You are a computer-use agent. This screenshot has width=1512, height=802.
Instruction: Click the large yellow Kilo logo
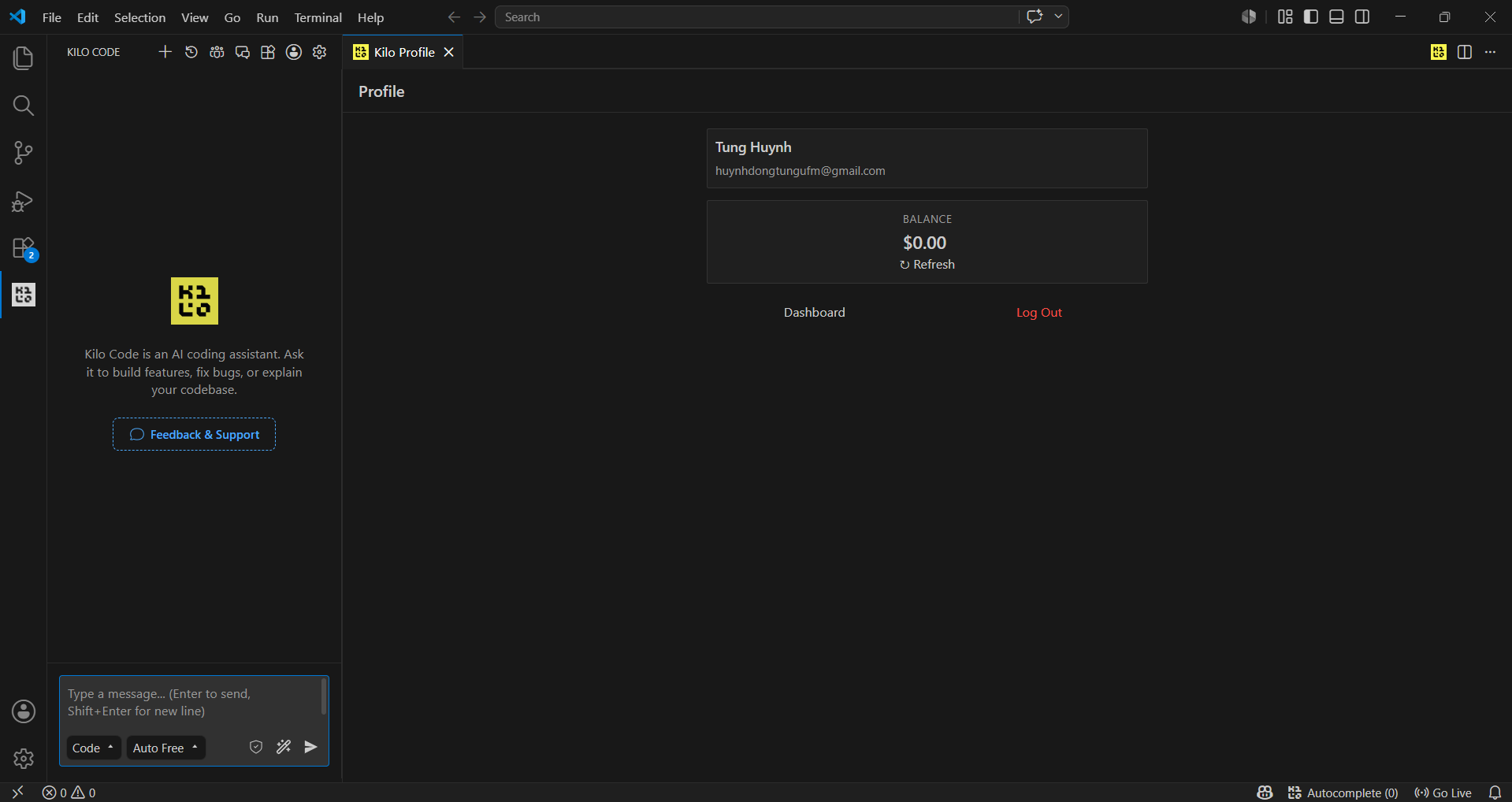[195, 301]
